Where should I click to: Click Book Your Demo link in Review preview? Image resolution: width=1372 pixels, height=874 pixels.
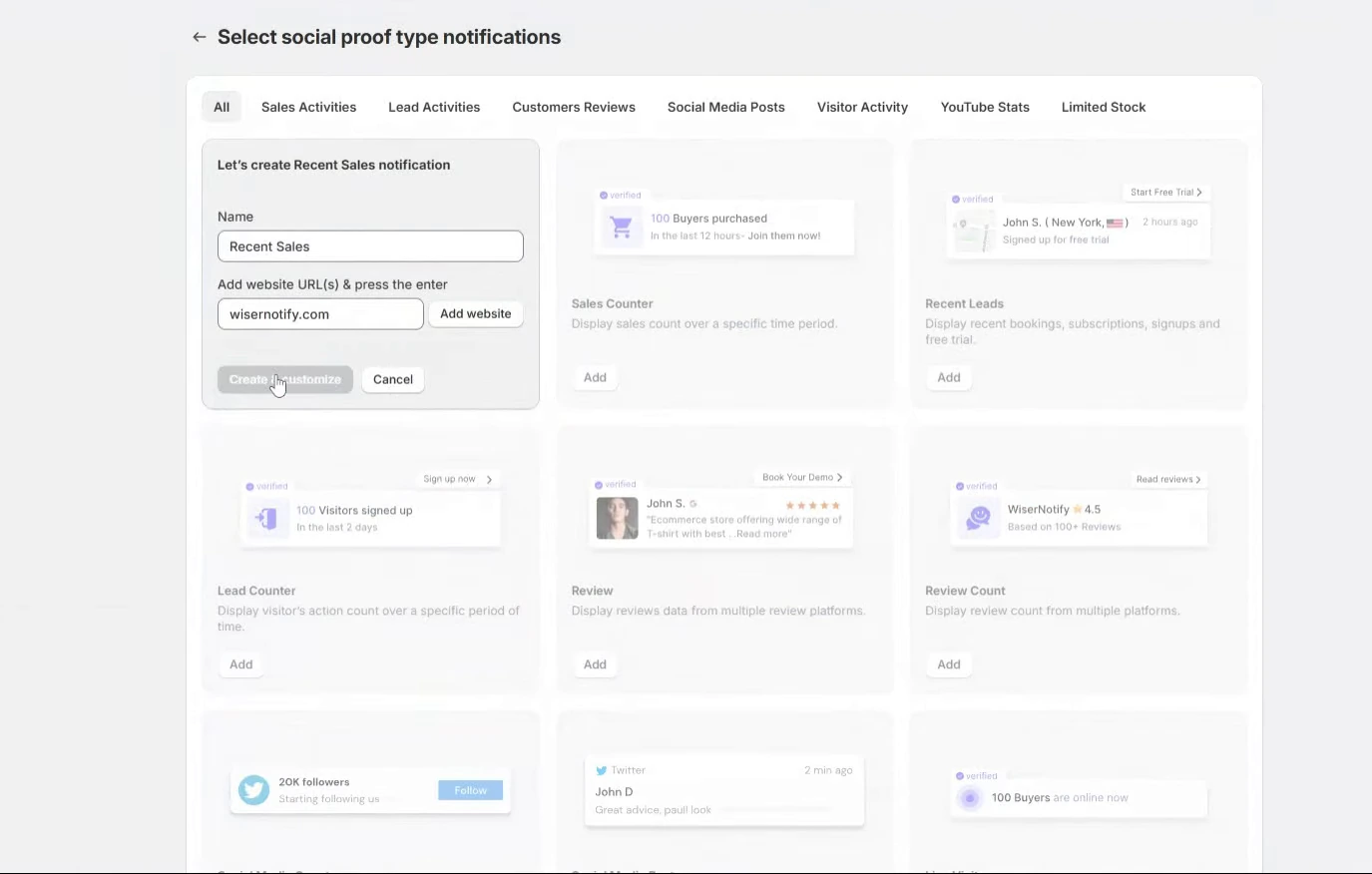click(802, 477)
